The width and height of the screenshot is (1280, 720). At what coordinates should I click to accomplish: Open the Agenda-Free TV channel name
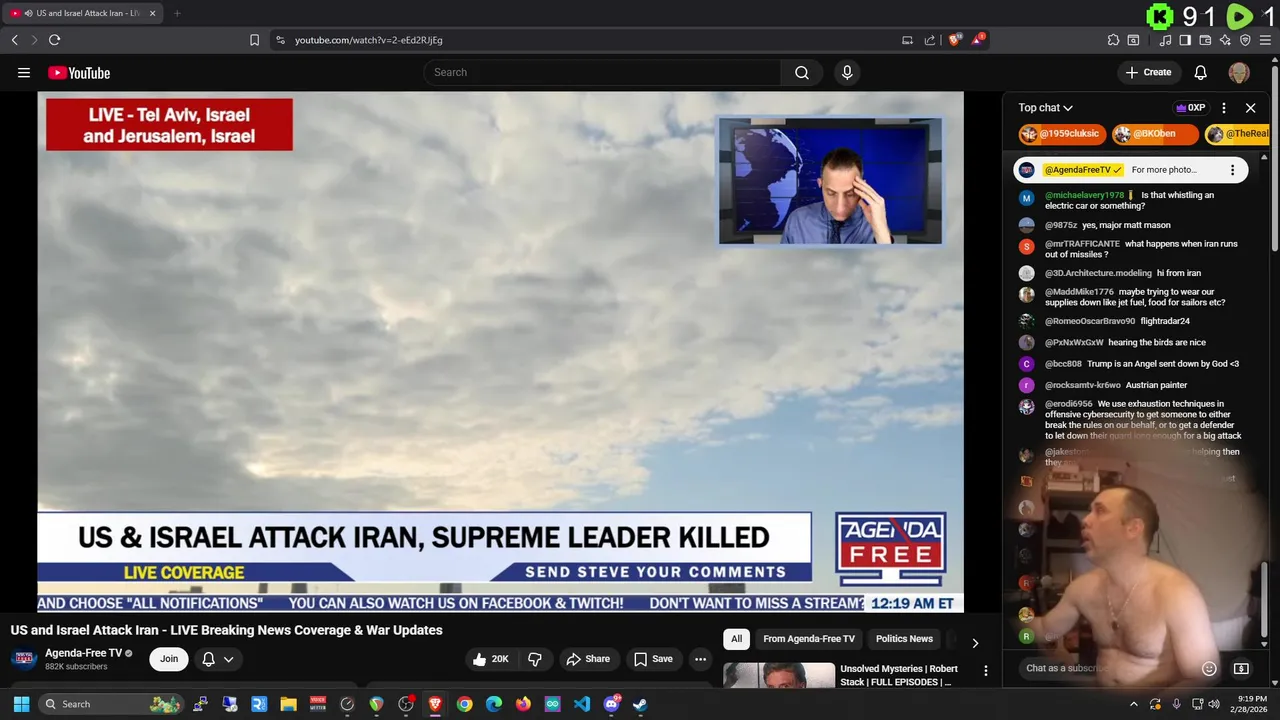point(83,653)
